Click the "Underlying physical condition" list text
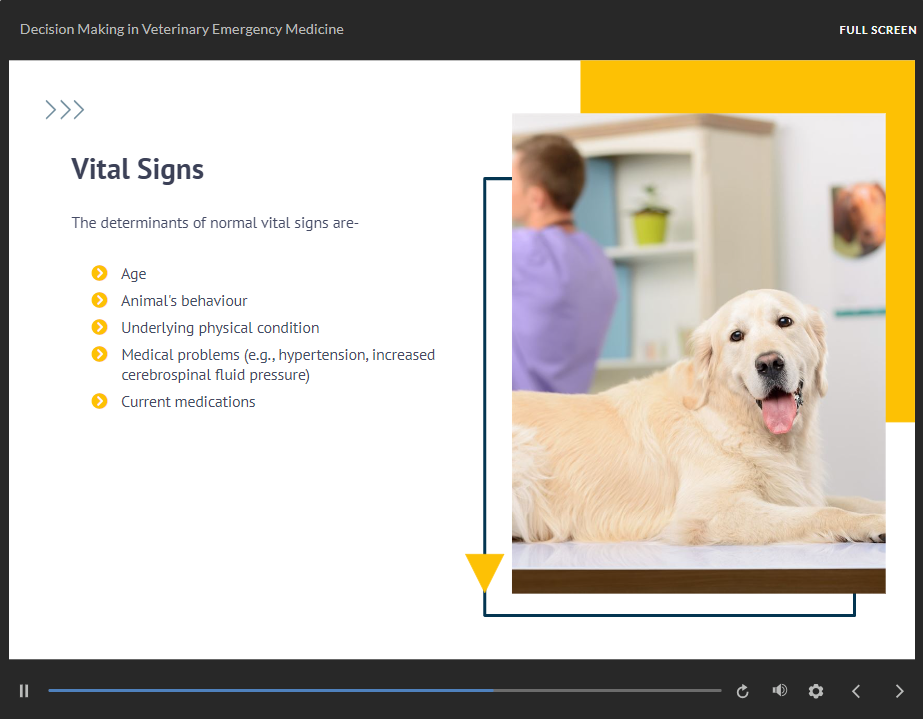Viewport: 923px width, 719px height. pyautogui.click(x=220, y=328)
